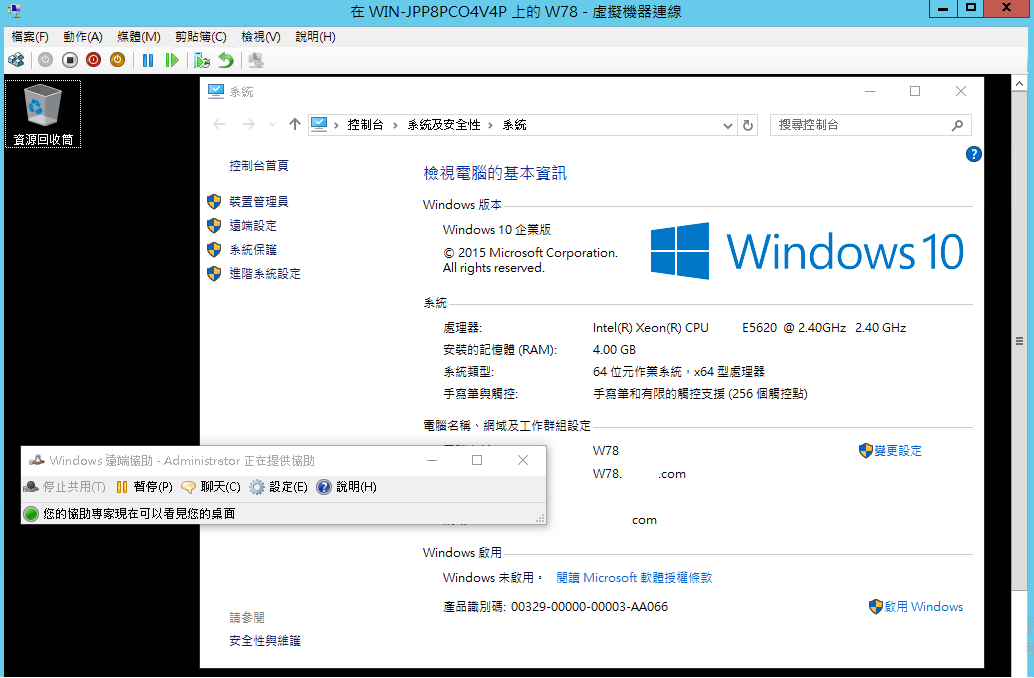This screenshot has width=1034, height=678.
Task: Click 變更設定 link
Action: point(897,451)
